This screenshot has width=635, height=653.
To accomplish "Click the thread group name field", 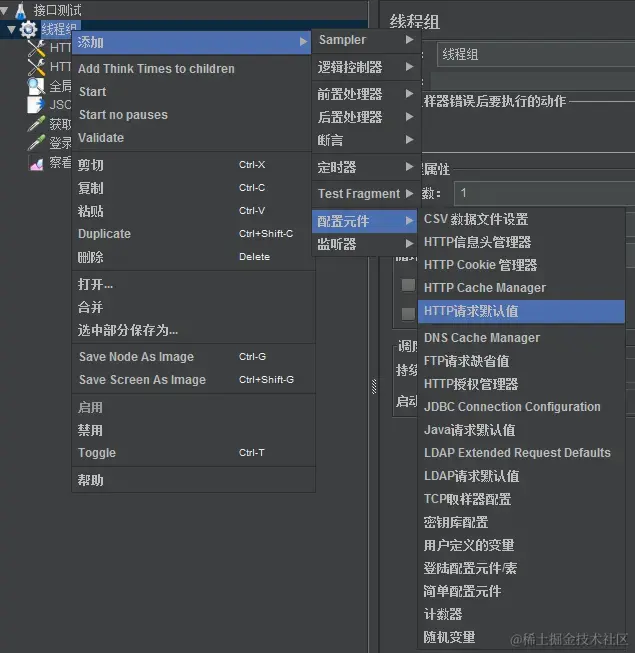I will (x=536, y=54).
